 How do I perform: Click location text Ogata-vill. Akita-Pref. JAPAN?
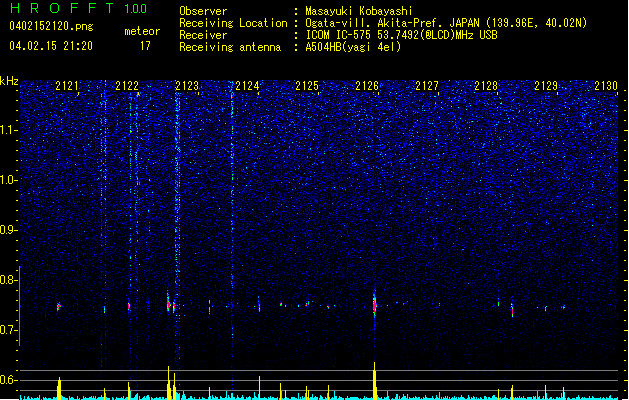tap(392, 23)
